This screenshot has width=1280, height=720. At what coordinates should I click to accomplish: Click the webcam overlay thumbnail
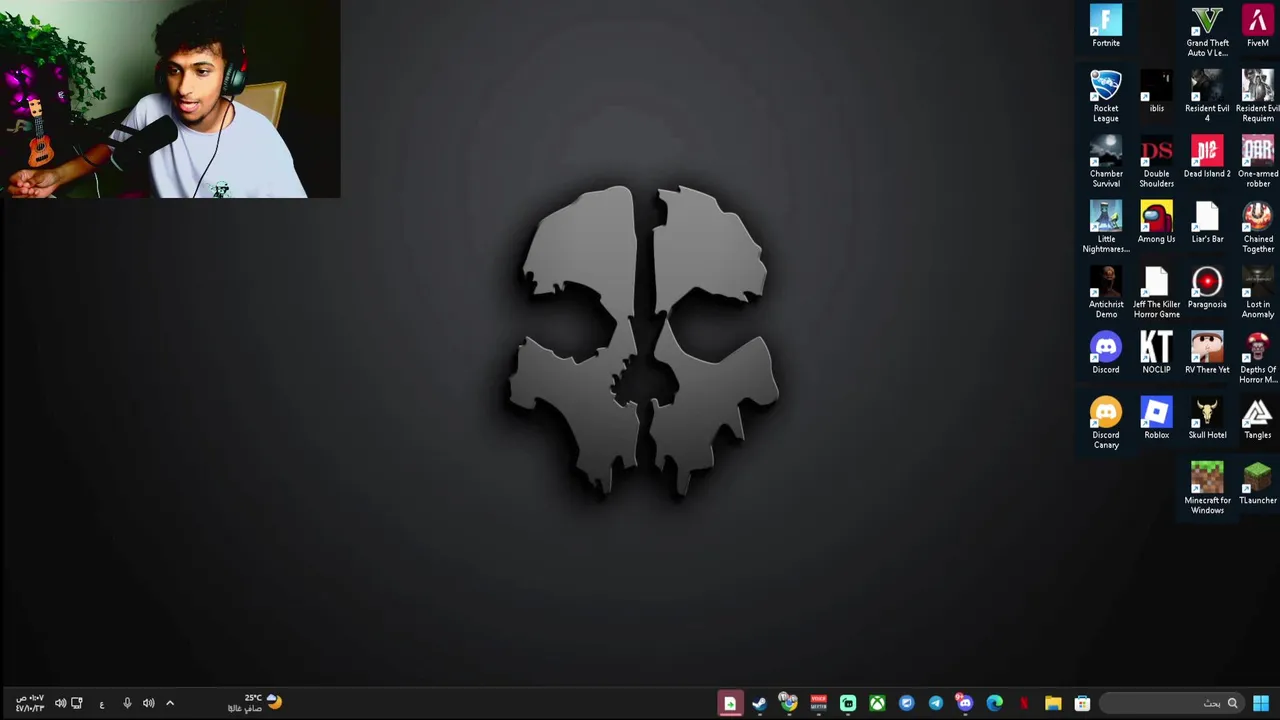pos(170,99)
